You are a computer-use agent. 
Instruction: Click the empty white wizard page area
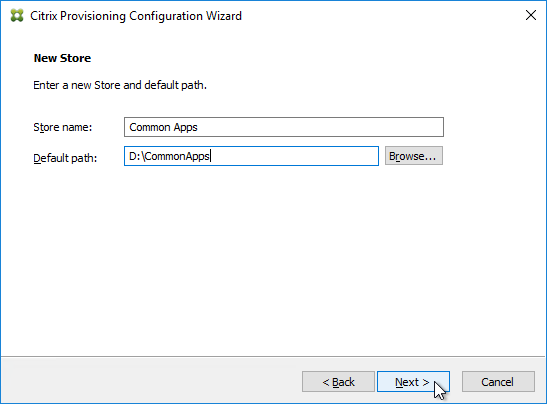click(x=272, y=262)
